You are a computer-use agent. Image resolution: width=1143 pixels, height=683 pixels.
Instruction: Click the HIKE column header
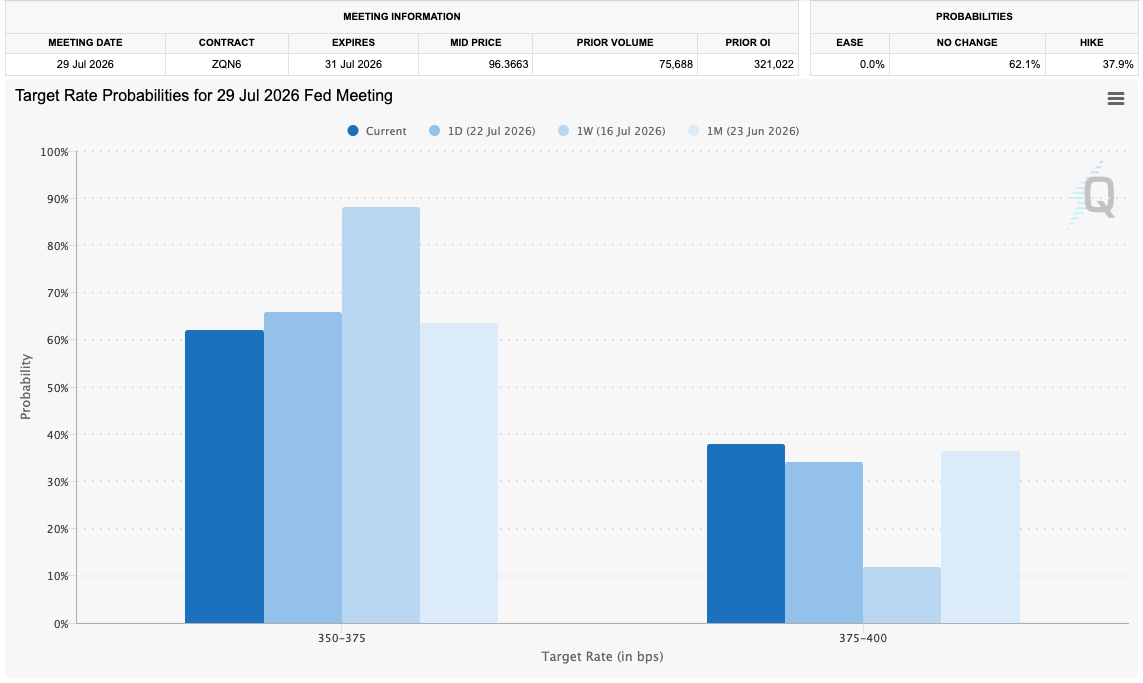click(1091, 42)
